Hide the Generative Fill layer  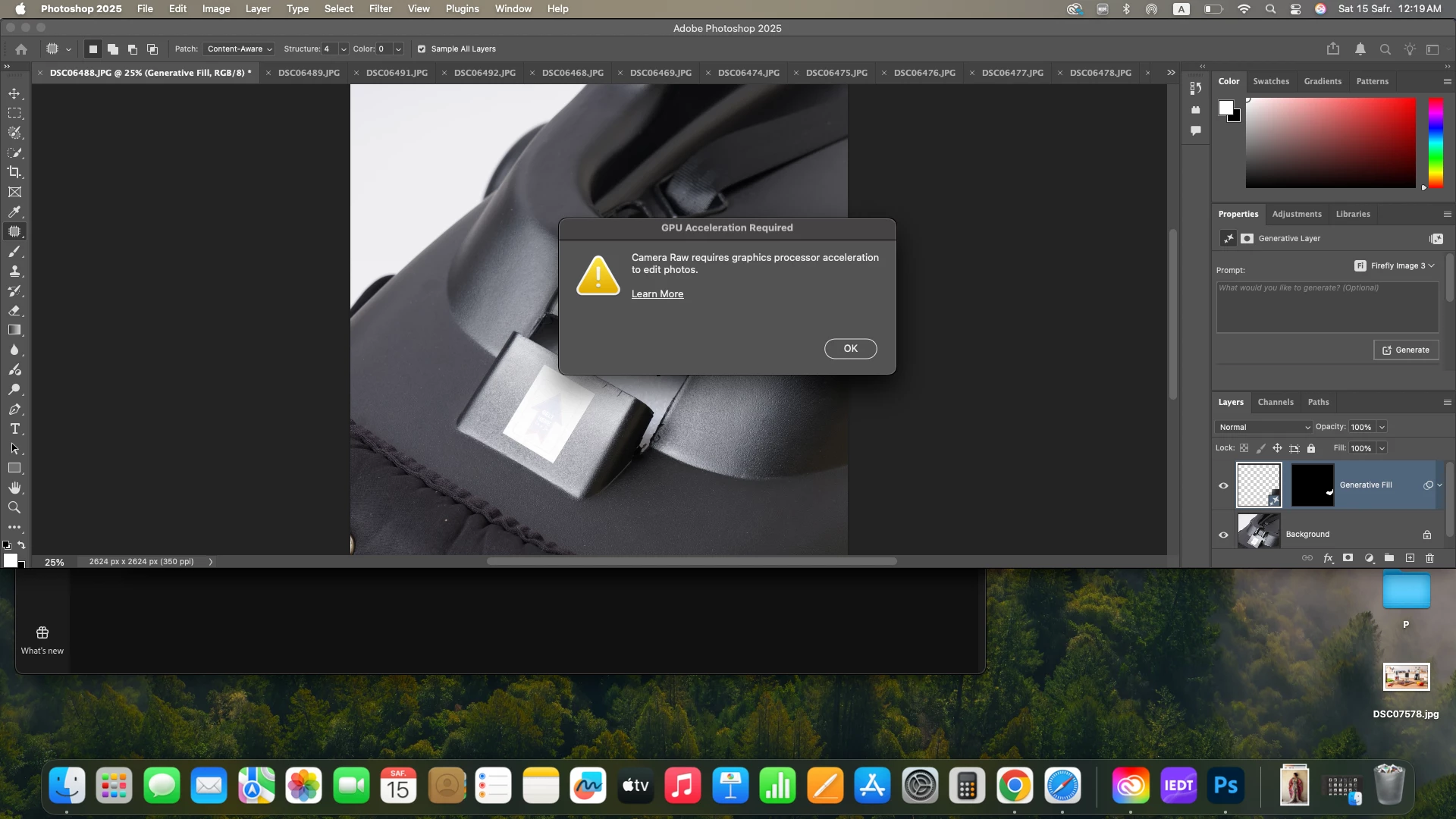(x=1223, y=485)
